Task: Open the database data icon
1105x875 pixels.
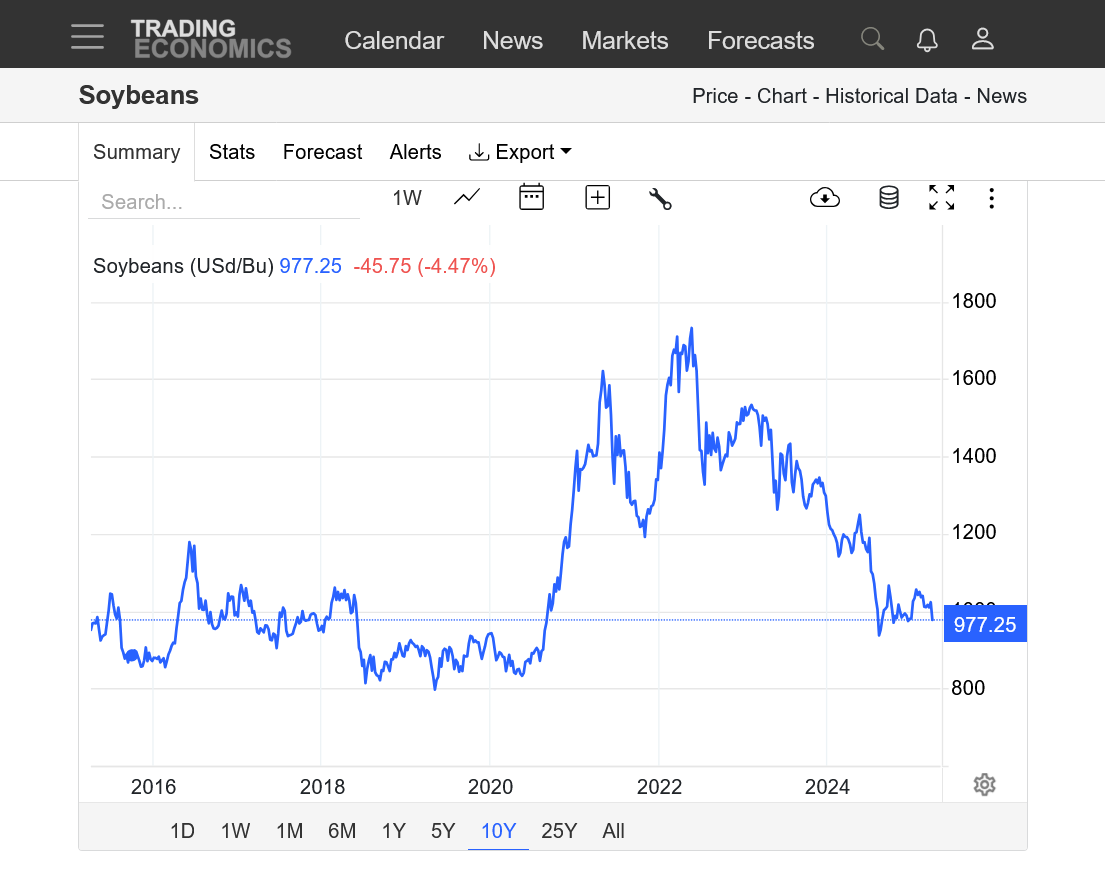Action: point(888,198)
